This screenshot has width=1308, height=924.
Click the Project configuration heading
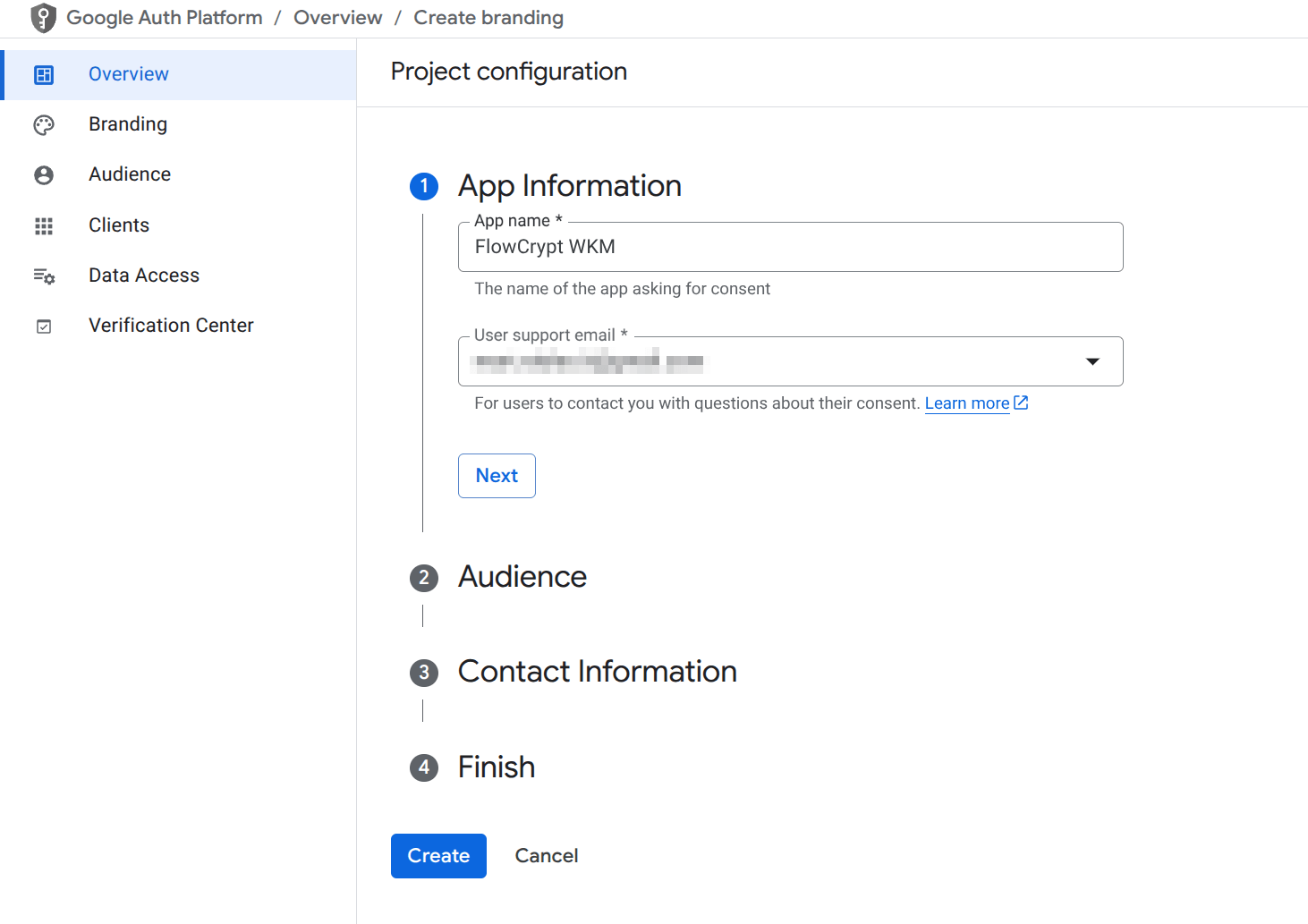coord(509,72)
